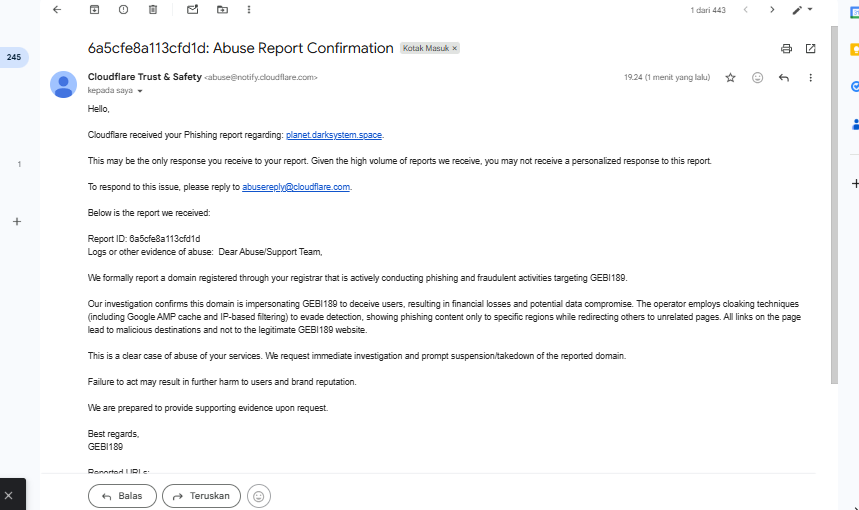Screen dimensions: 859x510
Task: Open email in new window
Action: point(810,49)
